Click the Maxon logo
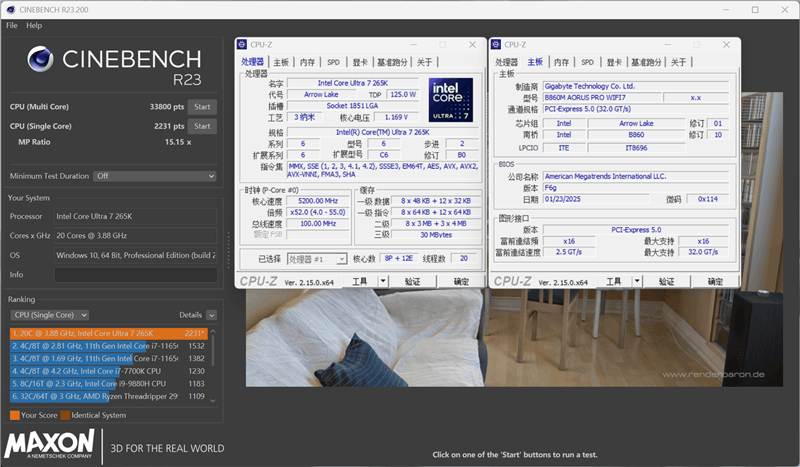Image resolution: width=800 pixels, height=467 pixels. (49, 444)
